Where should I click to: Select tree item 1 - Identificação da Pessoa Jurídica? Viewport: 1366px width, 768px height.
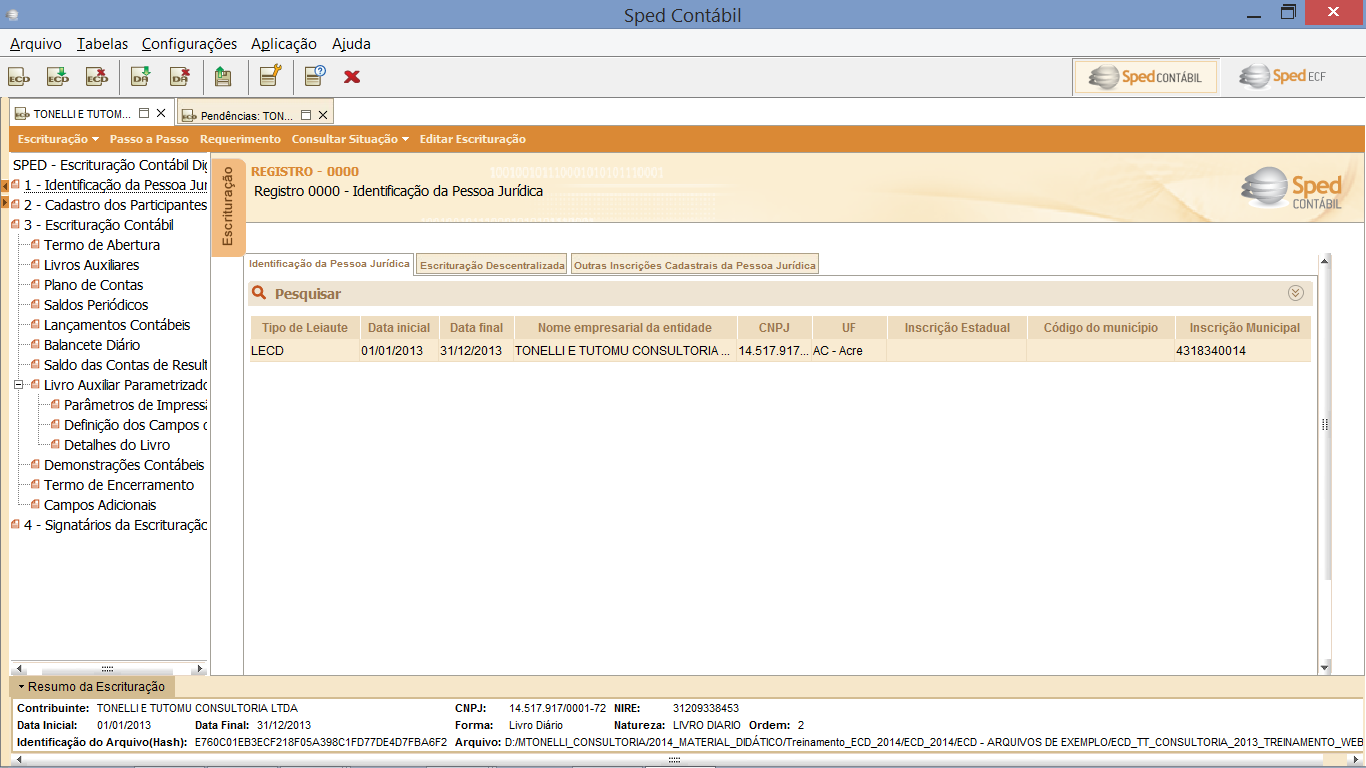tap(115, 185)
